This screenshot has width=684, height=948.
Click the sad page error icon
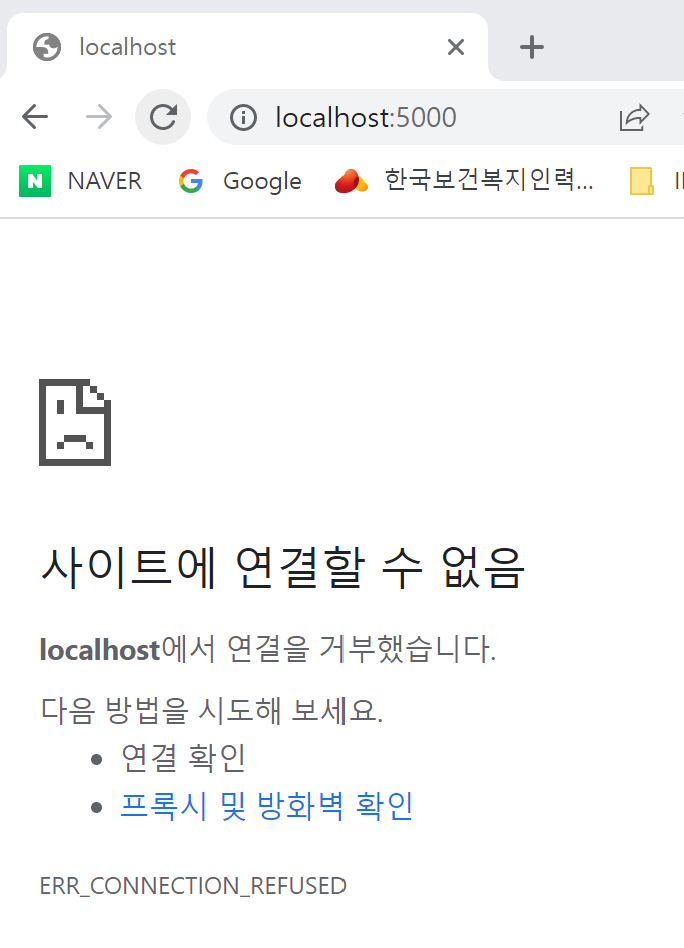(x=75, y=422)
